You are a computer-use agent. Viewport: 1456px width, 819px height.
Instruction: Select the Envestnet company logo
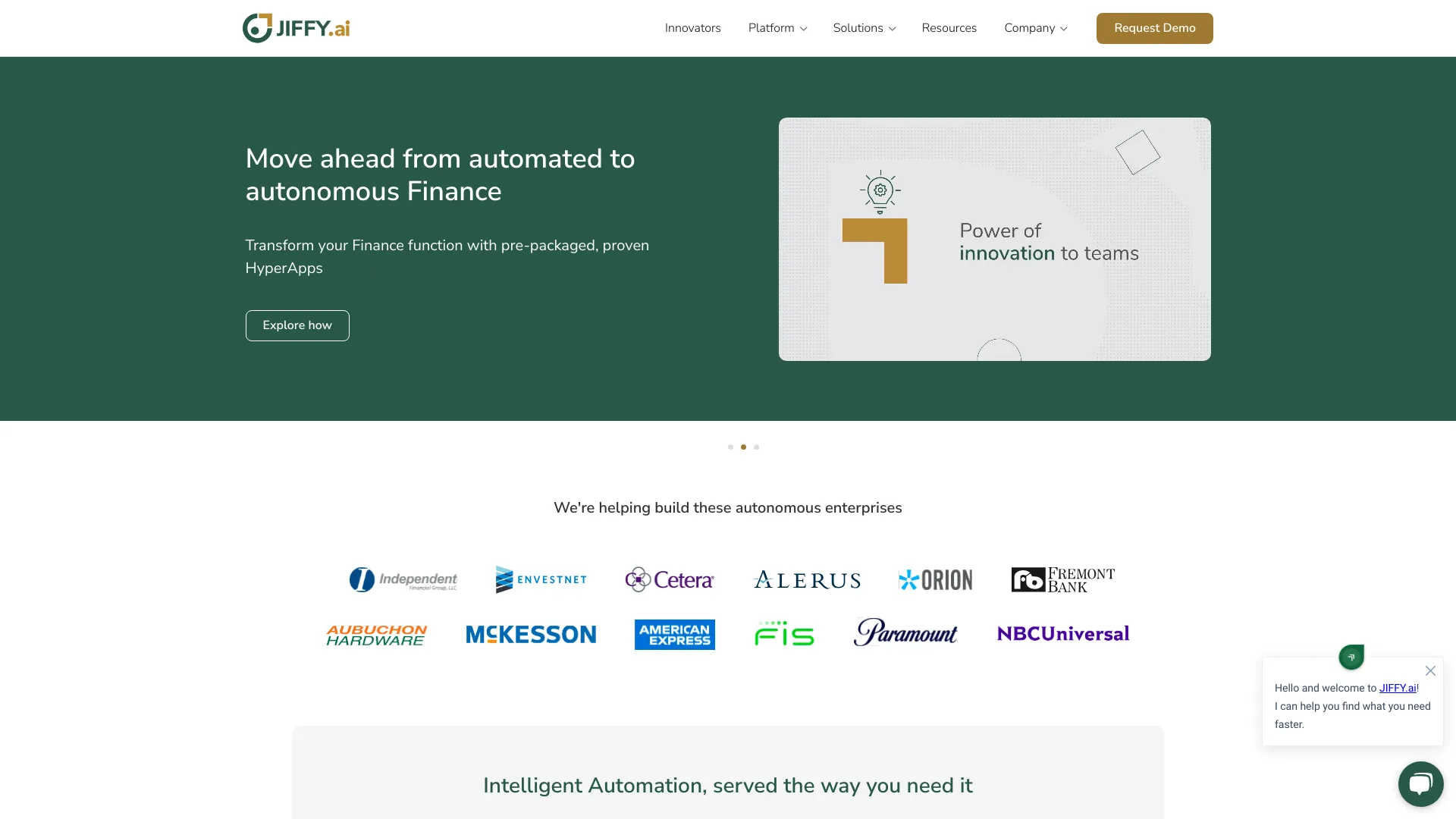[541, 579]
